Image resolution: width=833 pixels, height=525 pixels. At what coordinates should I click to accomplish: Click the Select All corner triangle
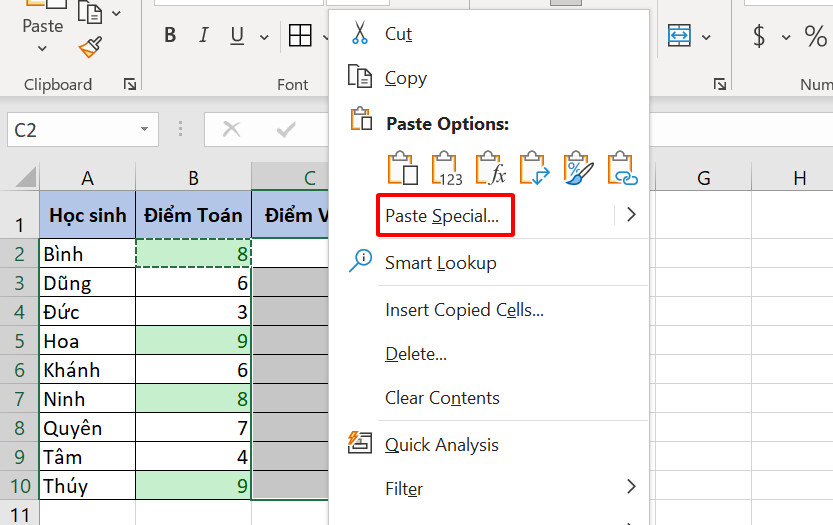tap(26, 177)
